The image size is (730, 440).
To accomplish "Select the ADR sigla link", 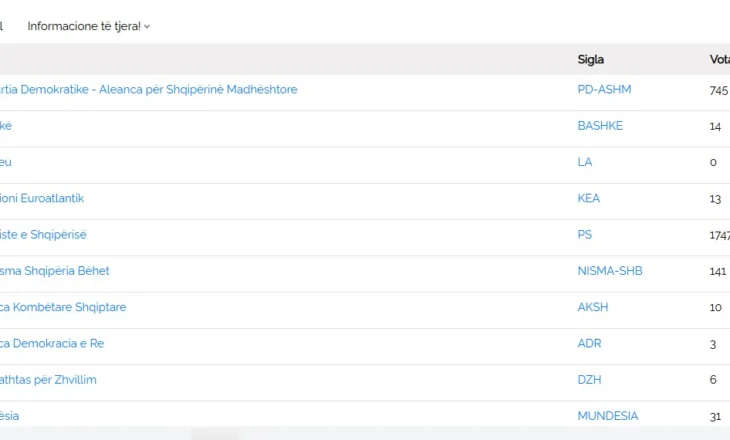I will point(589,344).
